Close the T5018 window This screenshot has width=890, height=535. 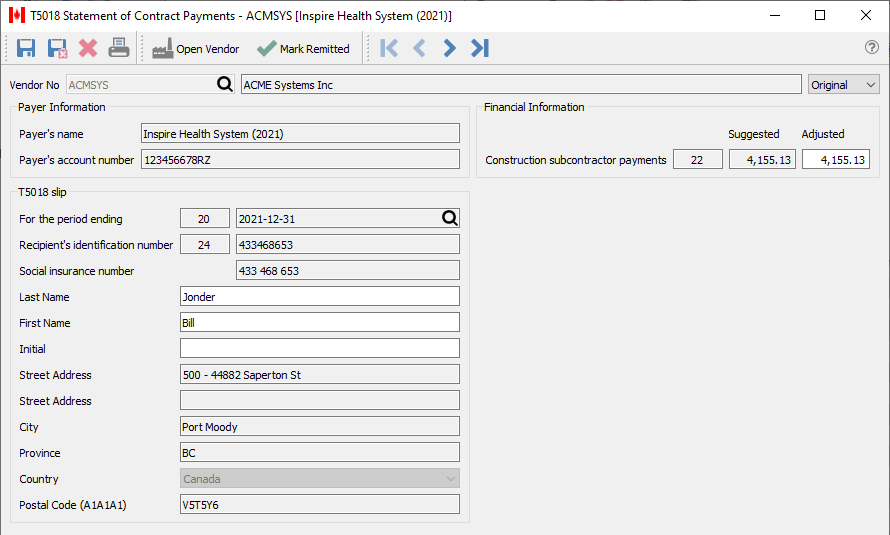(x=866, y=15)
